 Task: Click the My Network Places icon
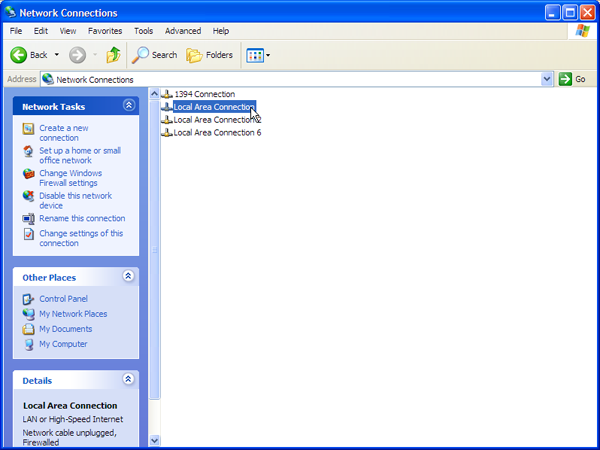coord(28,314)
